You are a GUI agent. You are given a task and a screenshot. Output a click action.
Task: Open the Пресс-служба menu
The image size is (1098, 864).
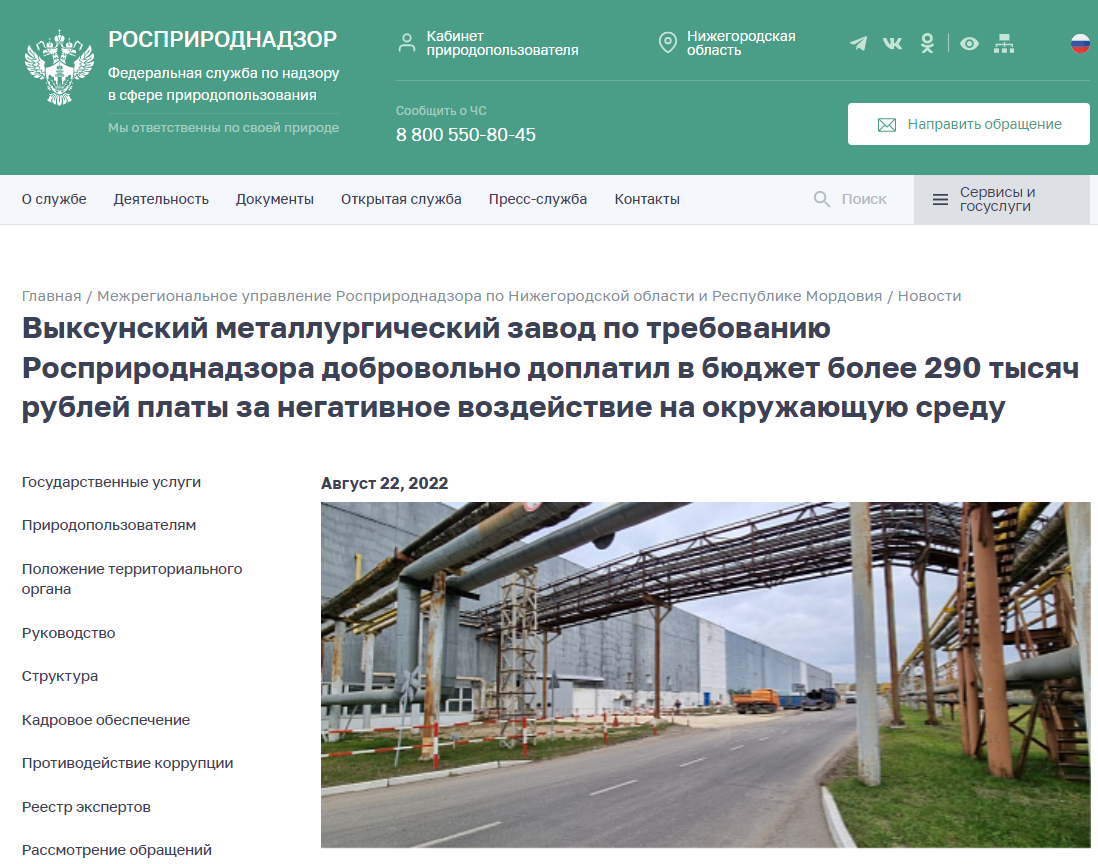pos(538,200)
